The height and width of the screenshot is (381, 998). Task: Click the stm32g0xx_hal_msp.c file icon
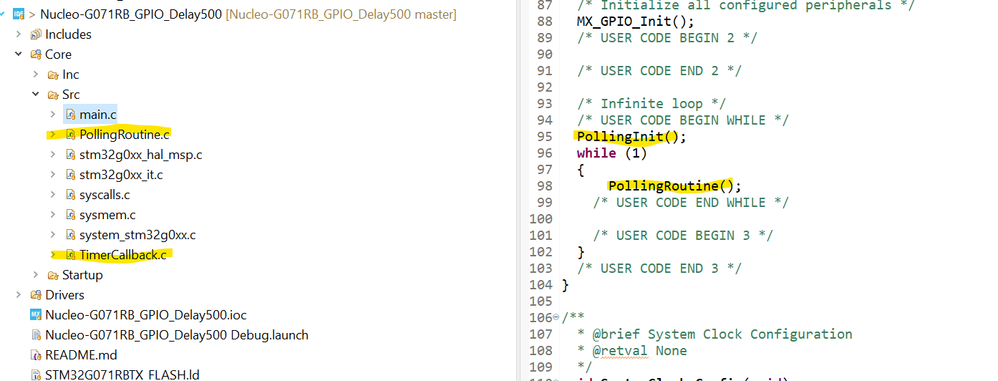tap(71, 155)
